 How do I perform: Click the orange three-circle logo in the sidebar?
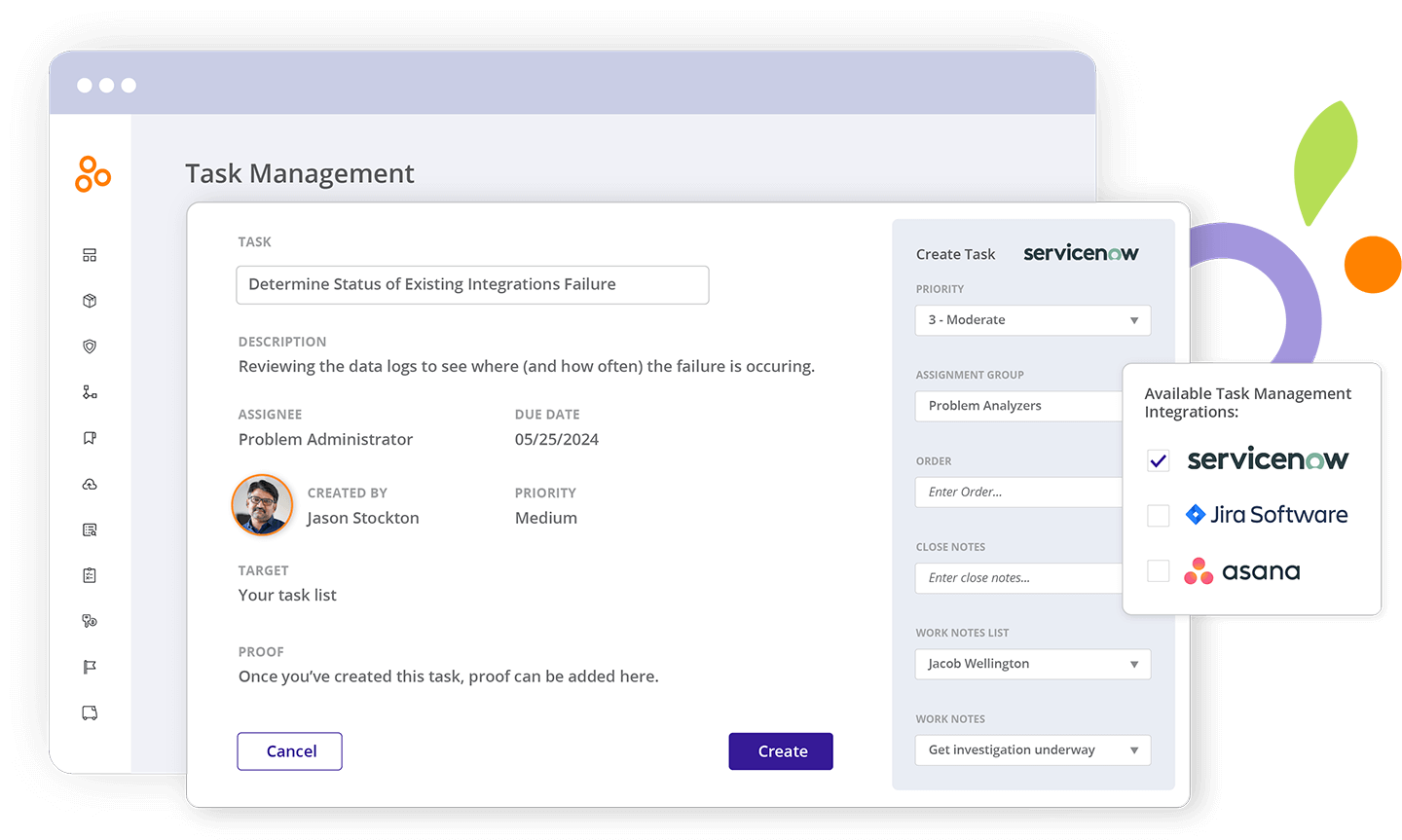(x=92, y=174)
